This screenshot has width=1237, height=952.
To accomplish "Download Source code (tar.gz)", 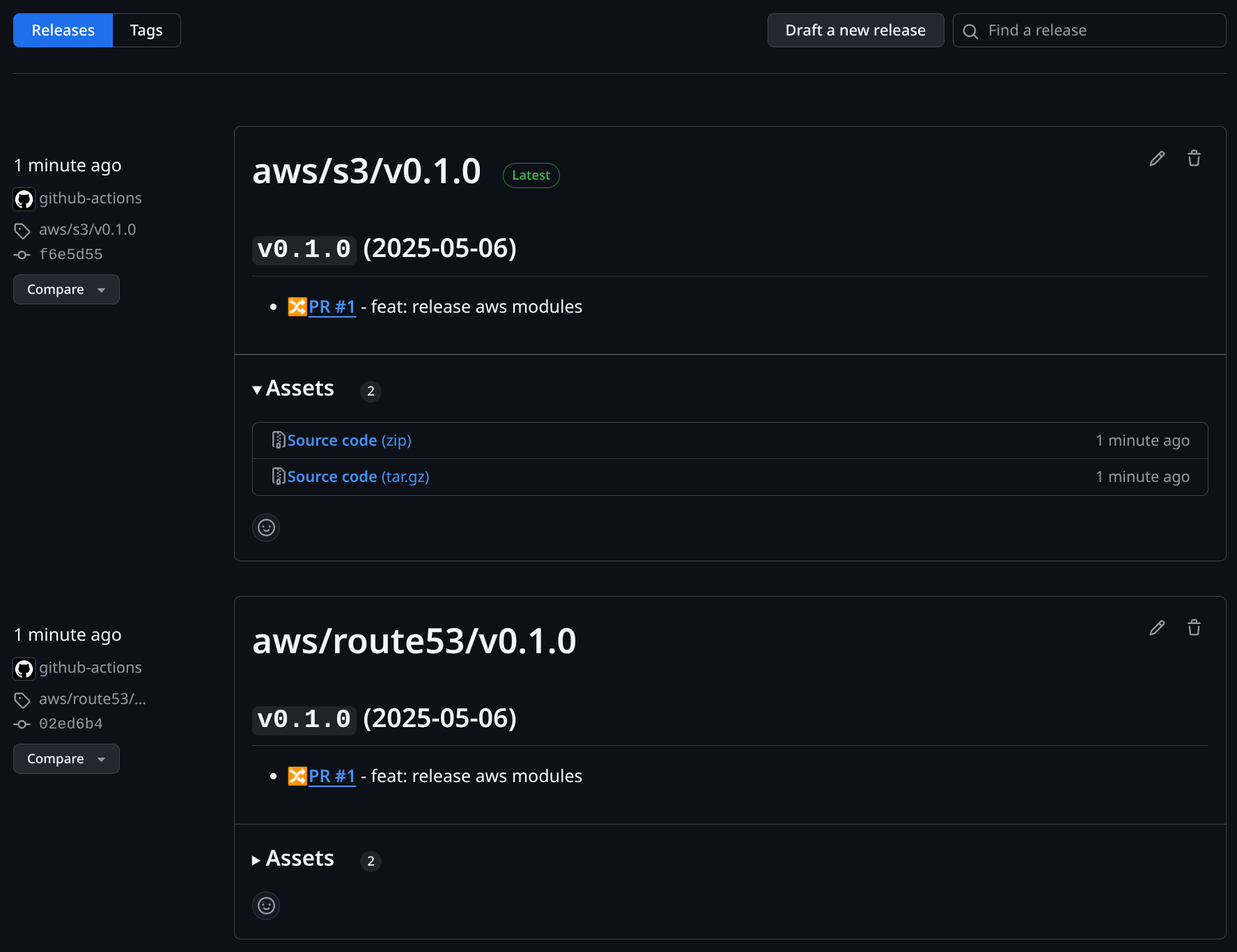I will pos(358,477).
